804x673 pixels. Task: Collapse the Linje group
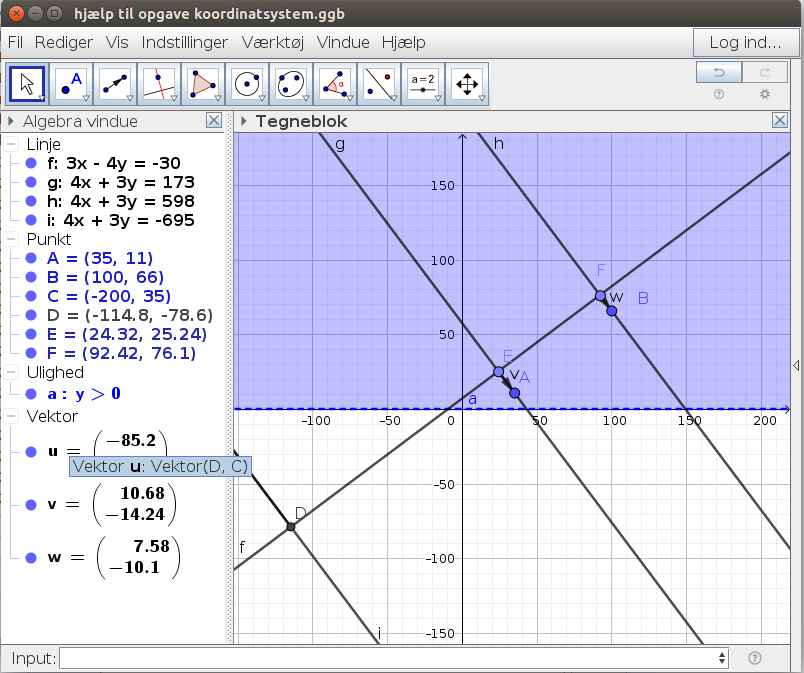point(11,144)
